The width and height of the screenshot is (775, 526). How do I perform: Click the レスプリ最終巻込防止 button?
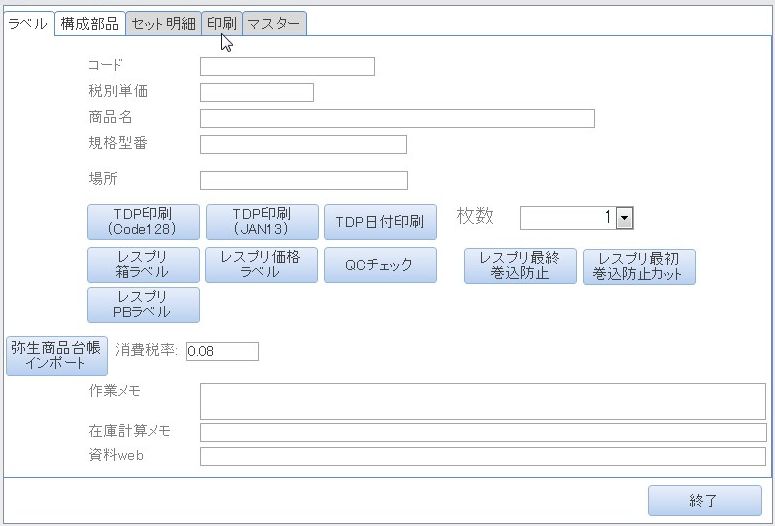(520, 266)
